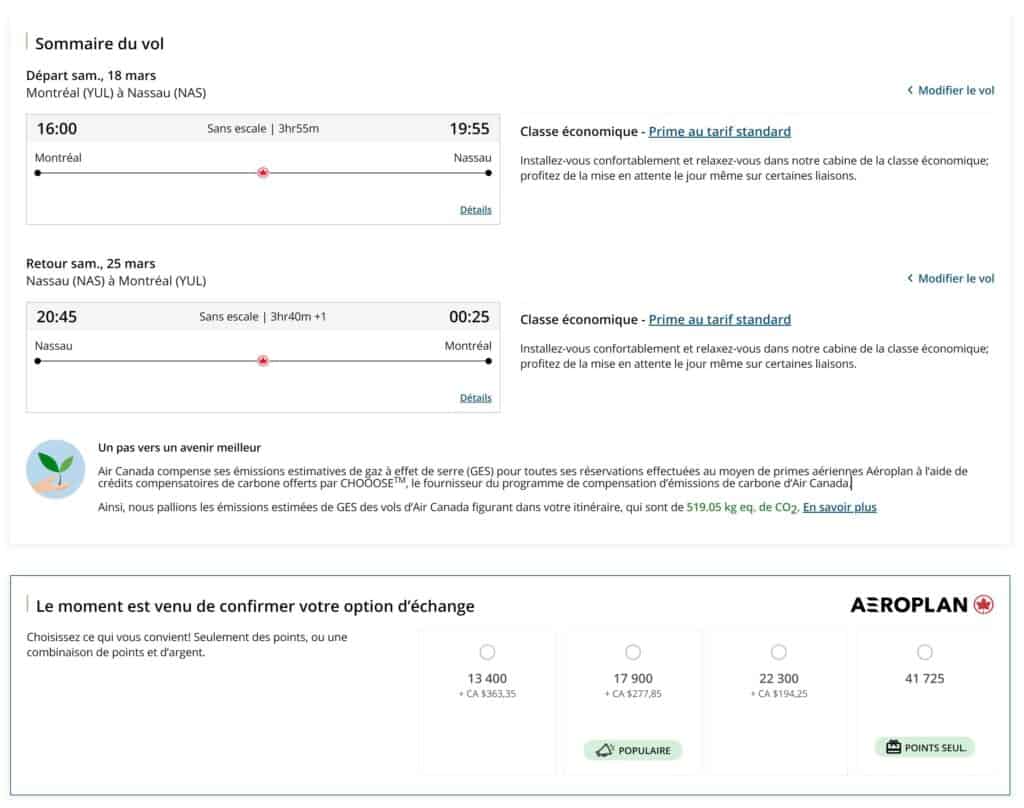Expand Détails for the departure flight
The height and width of the screenshot is (808, 1024).
tap(475, 210)
